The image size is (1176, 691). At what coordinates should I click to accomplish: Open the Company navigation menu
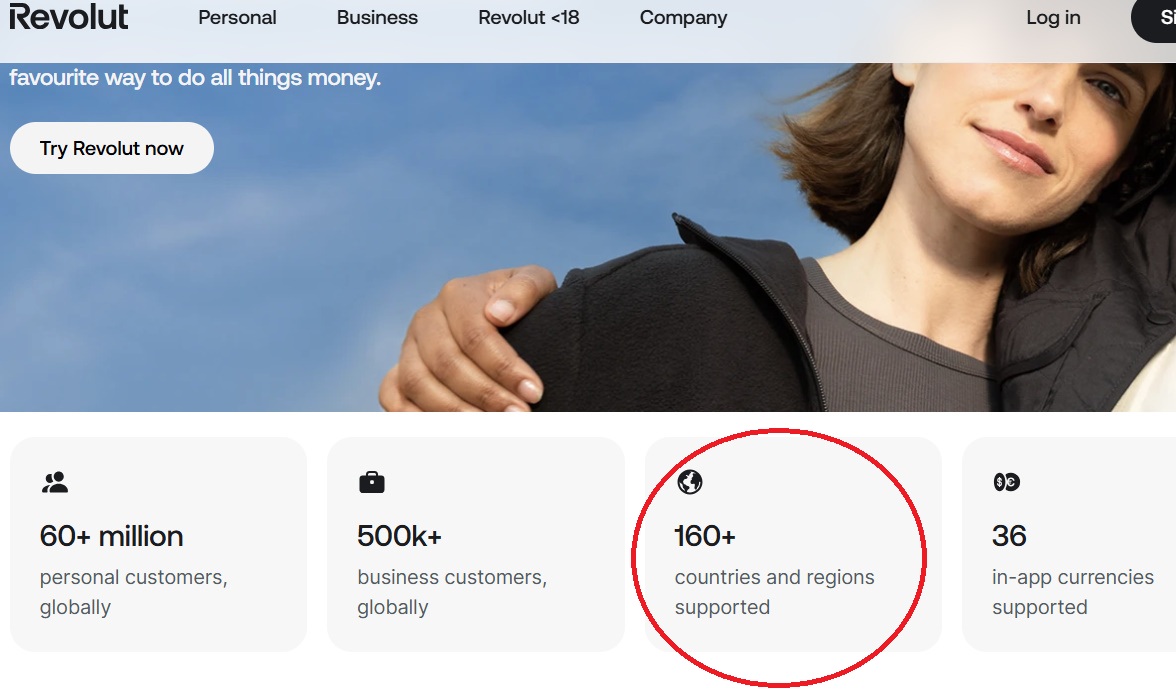(x=683, y=18)
